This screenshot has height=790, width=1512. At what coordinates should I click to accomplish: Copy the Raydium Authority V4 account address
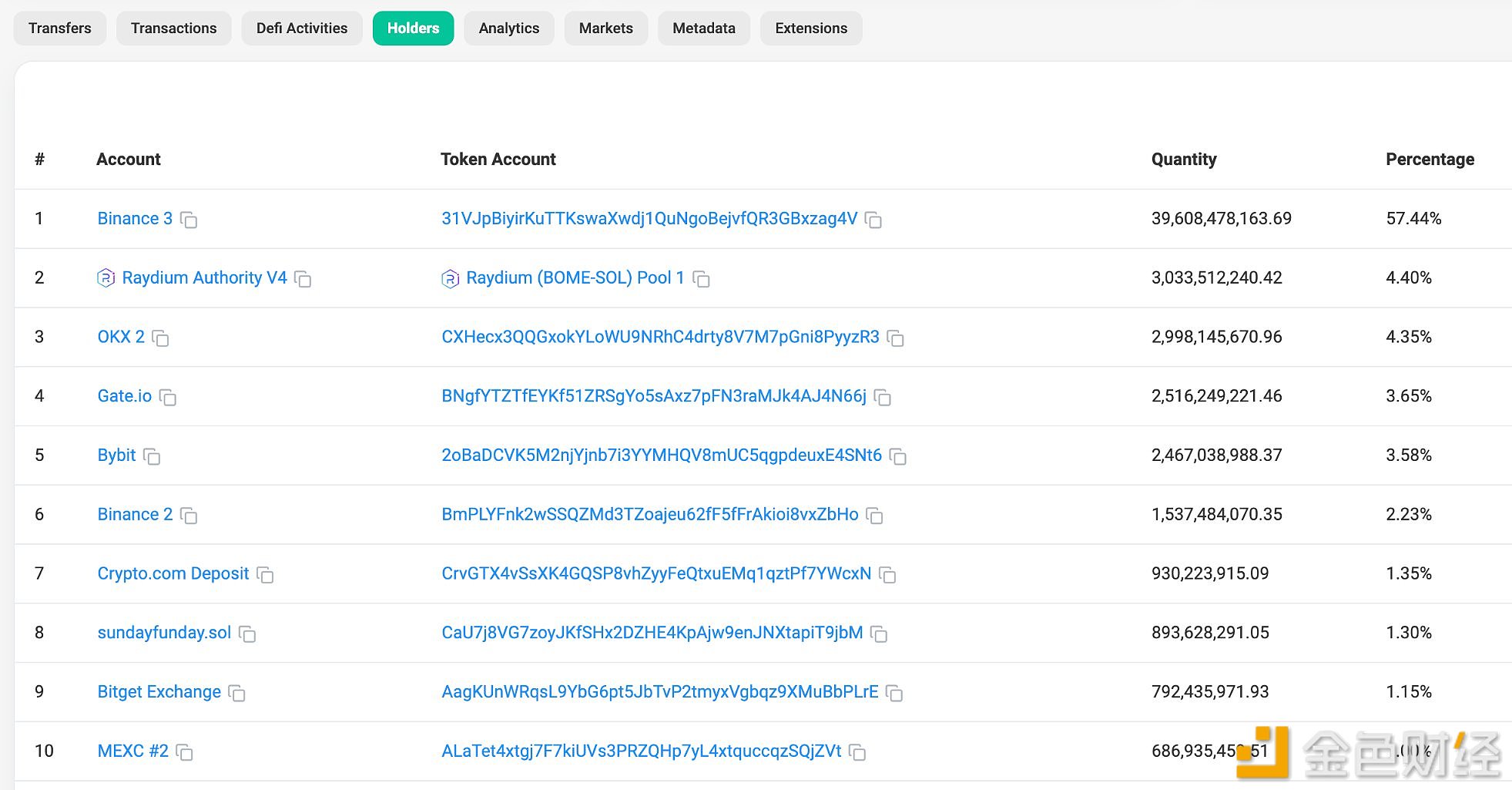303,279
